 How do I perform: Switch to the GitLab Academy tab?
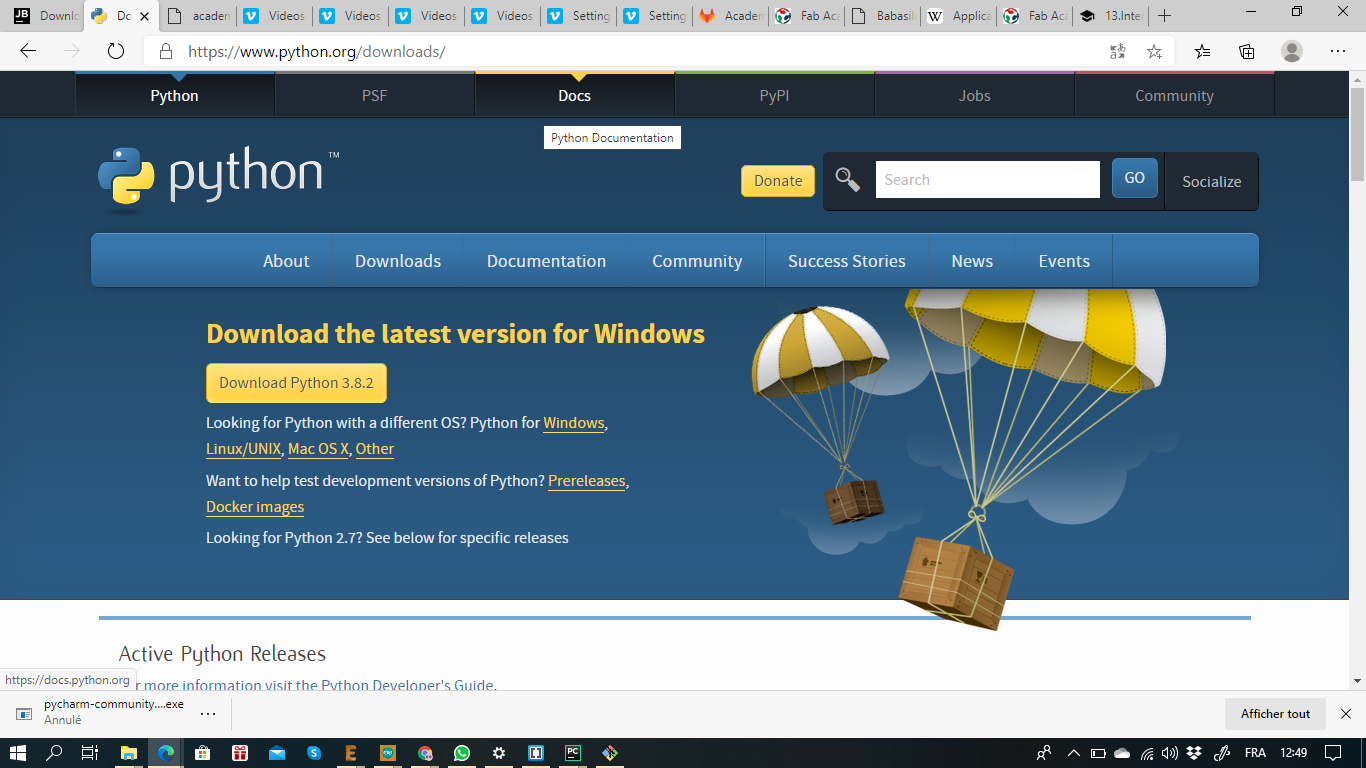(x=732, y=16)
